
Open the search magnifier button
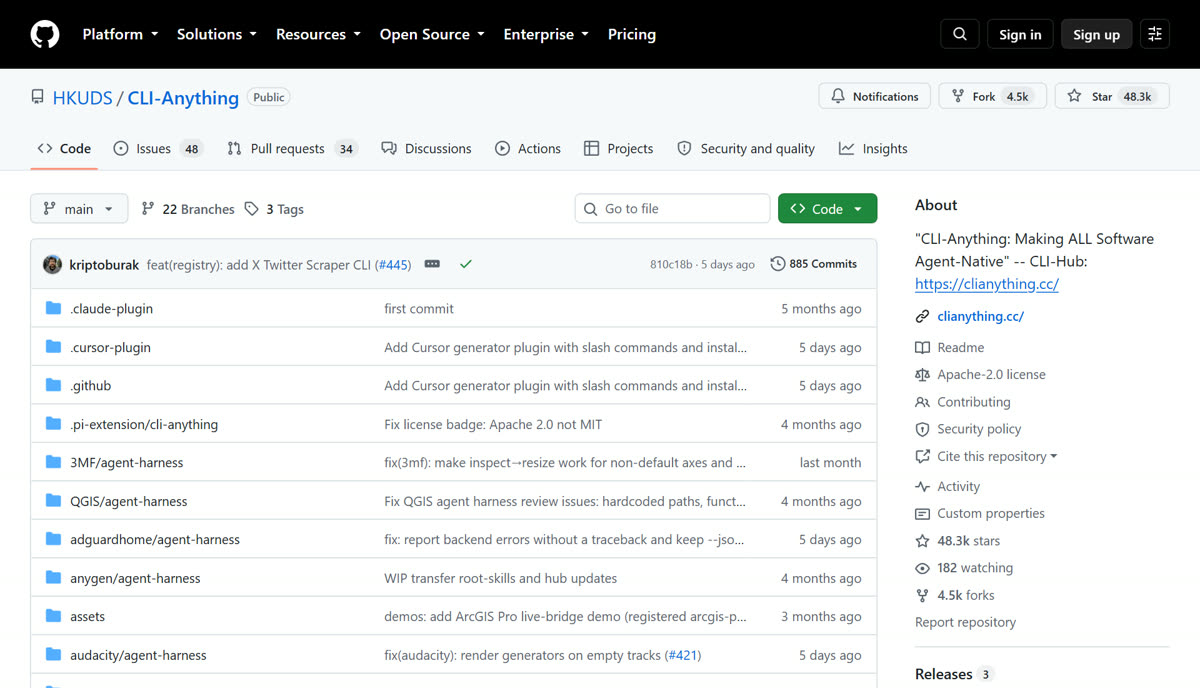point(959,34)
